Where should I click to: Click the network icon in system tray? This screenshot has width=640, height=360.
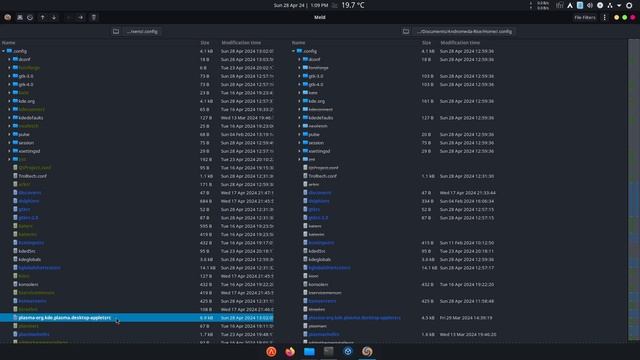pyautogui.click(x=610, y=5)
